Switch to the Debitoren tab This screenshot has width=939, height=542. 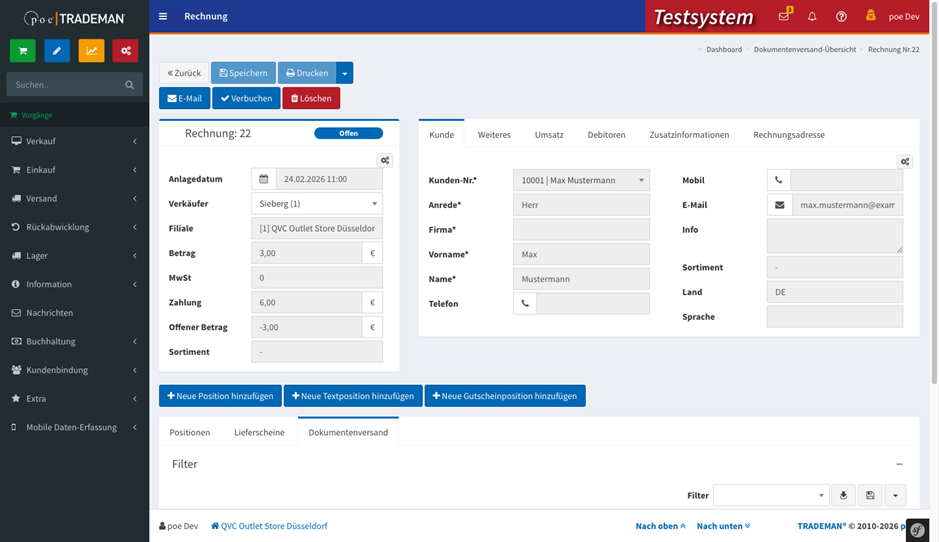pyautogui.click(x=606, y=135)
